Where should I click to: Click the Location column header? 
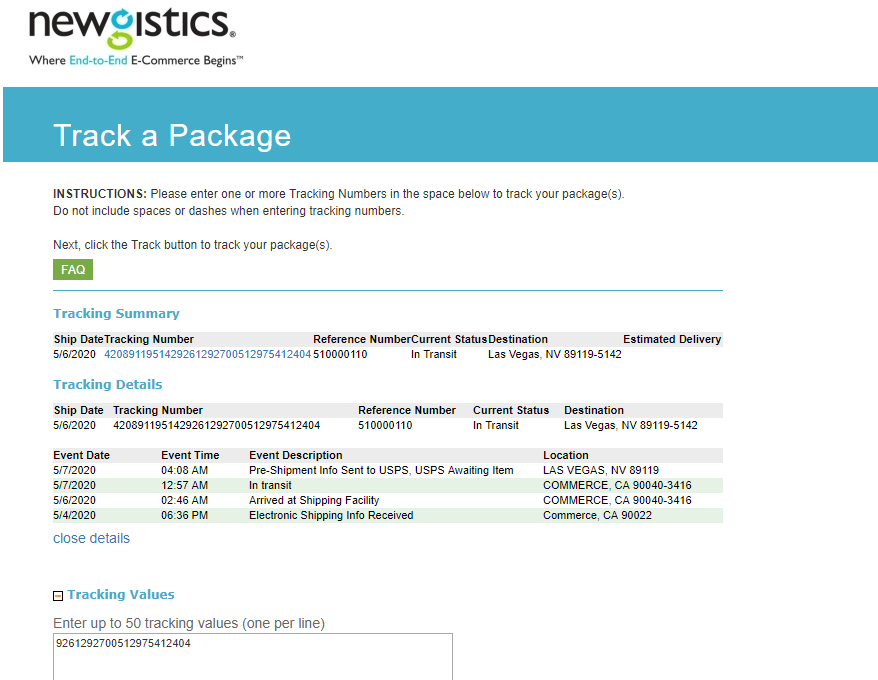tap(566, 455)
